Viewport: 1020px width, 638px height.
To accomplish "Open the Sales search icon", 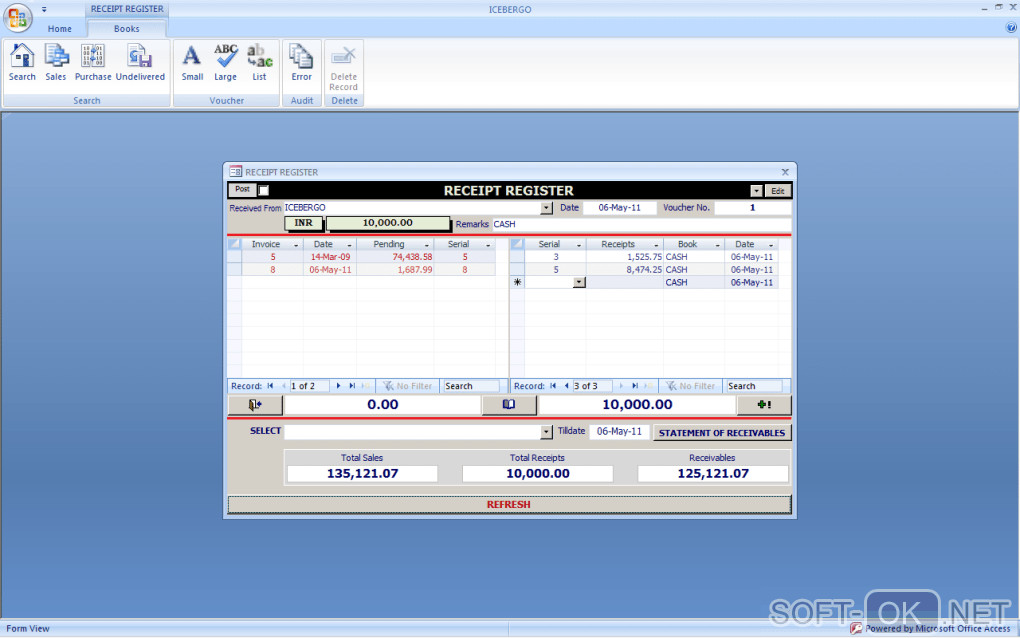I will pos(56,62).
